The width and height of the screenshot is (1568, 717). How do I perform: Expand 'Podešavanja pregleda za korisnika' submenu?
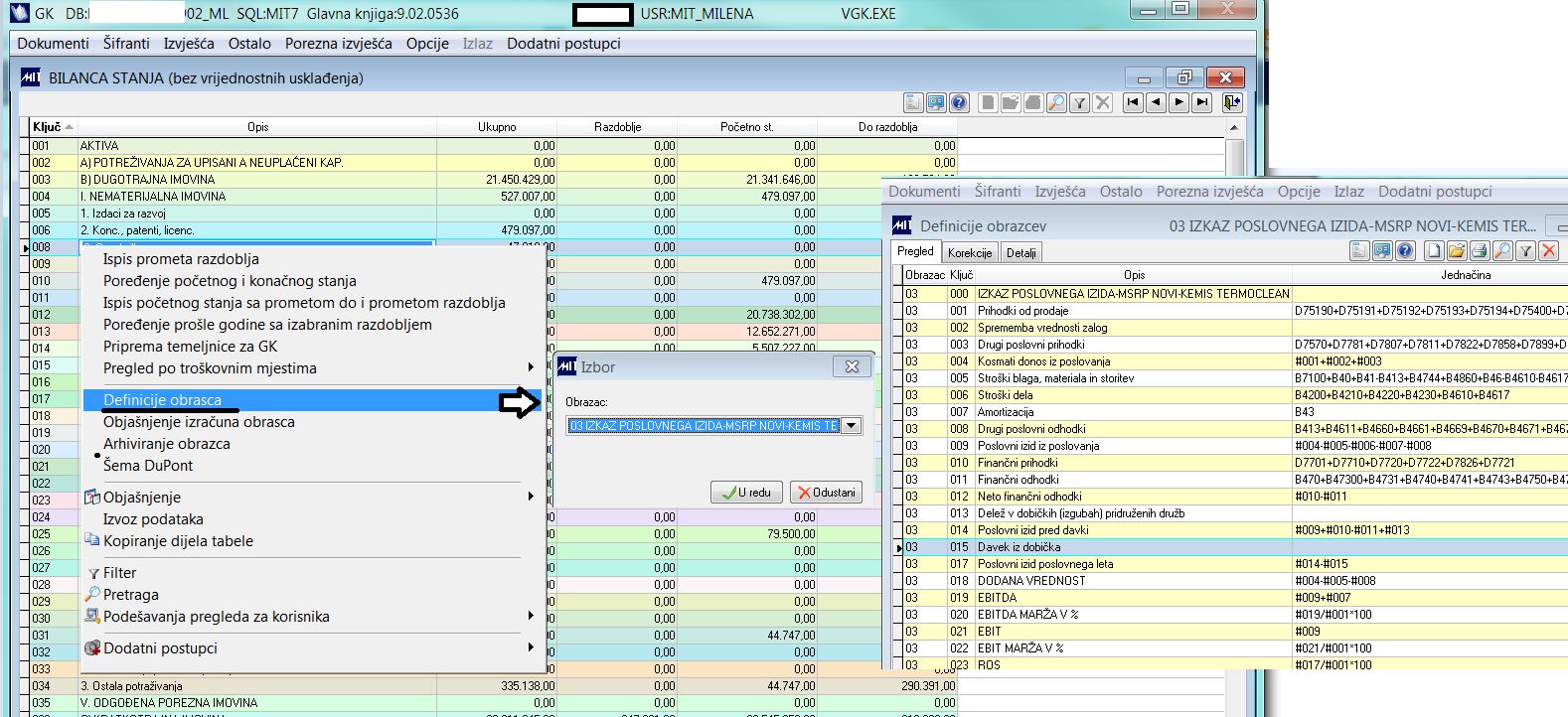point(531,617)
